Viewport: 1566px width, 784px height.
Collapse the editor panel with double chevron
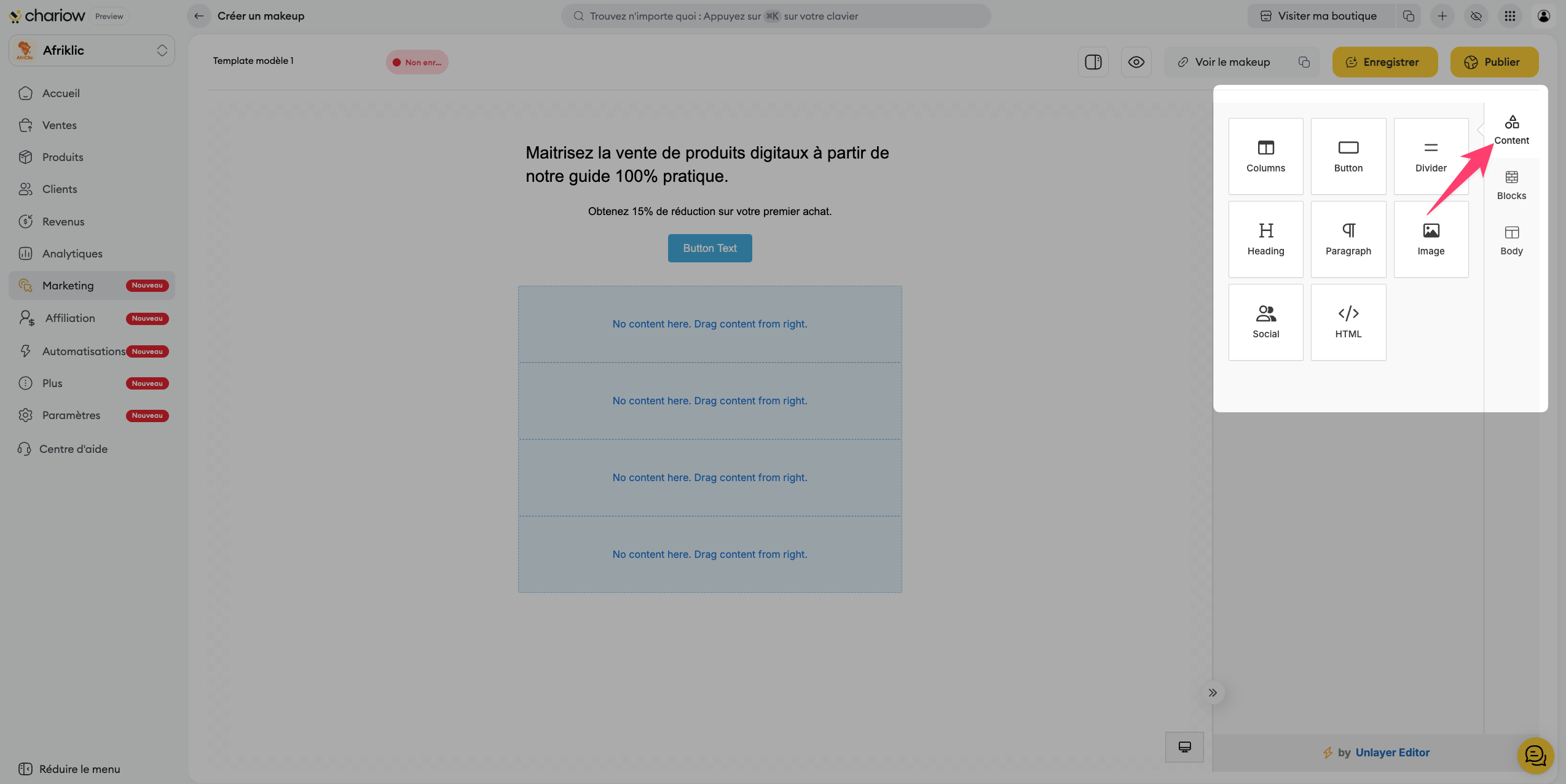(x=1212, y=692)
